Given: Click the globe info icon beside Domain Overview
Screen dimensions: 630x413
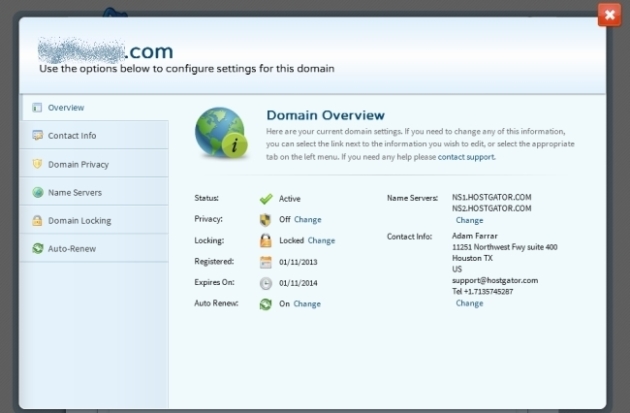Looking at the screenshot, I should point(222,133).
